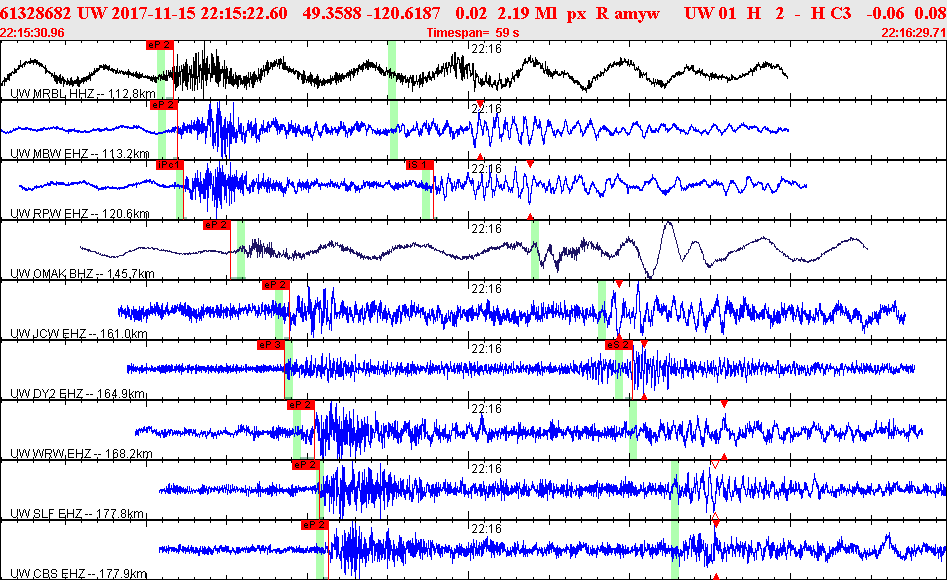
Task: Click the UW WRW EHZ station label
Action: point(81,454)
